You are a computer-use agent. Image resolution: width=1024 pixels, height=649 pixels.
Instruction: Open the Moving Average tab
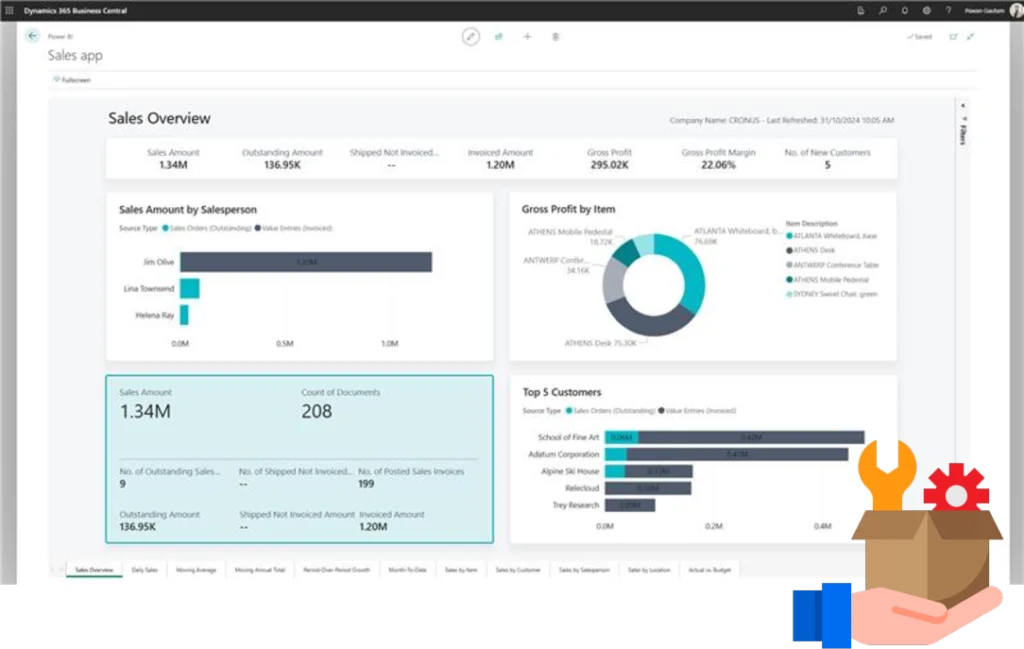point(196,570)
